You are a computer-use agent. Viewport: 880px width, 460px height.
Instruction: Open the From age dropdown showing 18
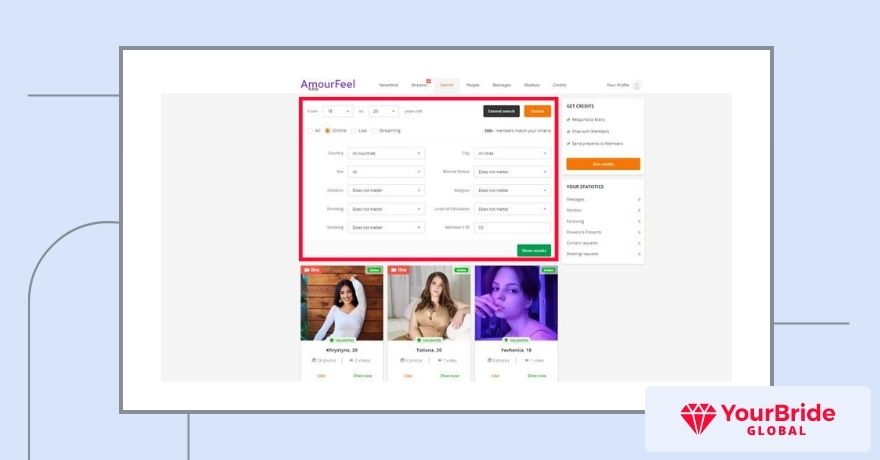(338, 111)
